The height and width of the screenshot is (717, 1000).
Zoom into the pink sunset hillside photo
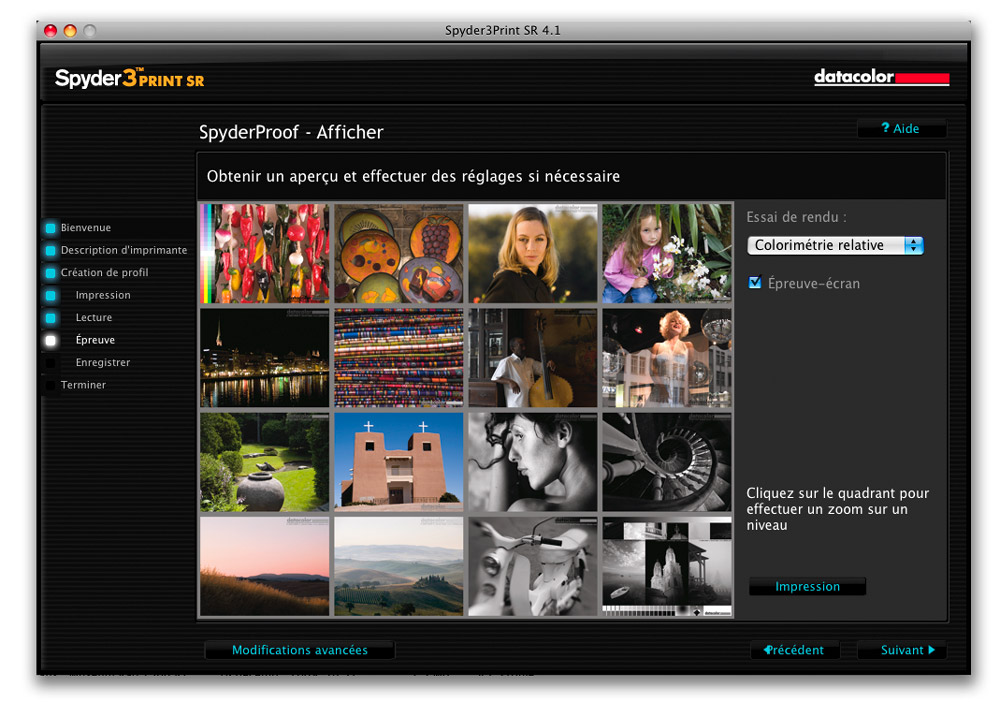coord(265,566)
